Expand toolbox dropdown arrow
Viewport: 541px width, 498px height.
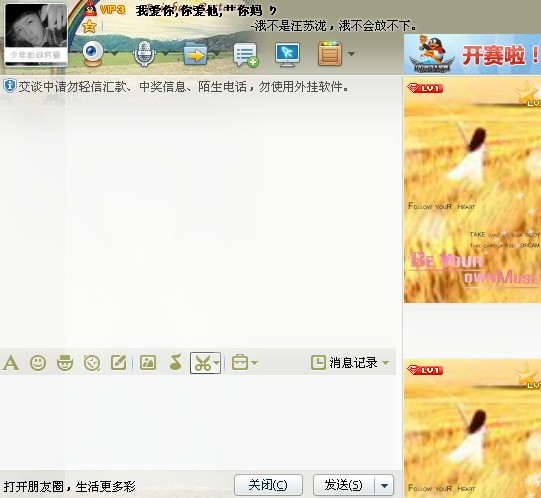click(254, 363)
